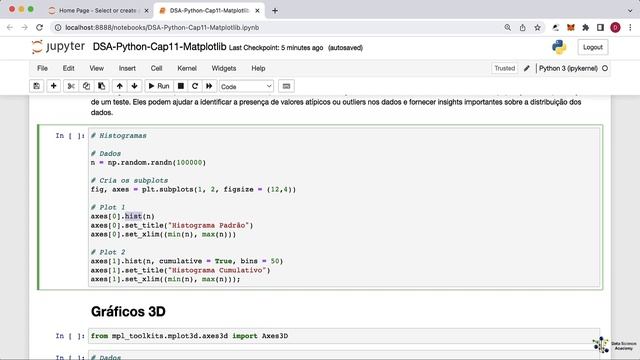The width and height of the screenshot is (640, 360).
Task: Restart kernel and run all cells icon
Action: point(209,86)
